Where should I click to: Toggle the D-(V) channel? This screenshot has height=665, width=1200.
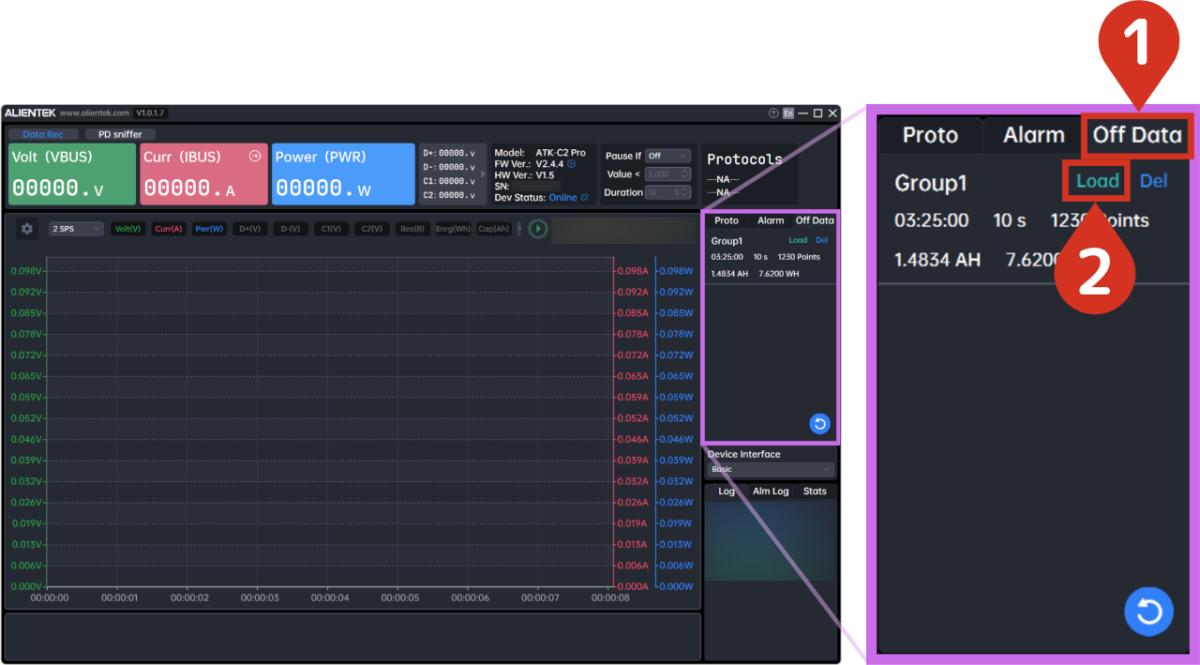[290, 229]
